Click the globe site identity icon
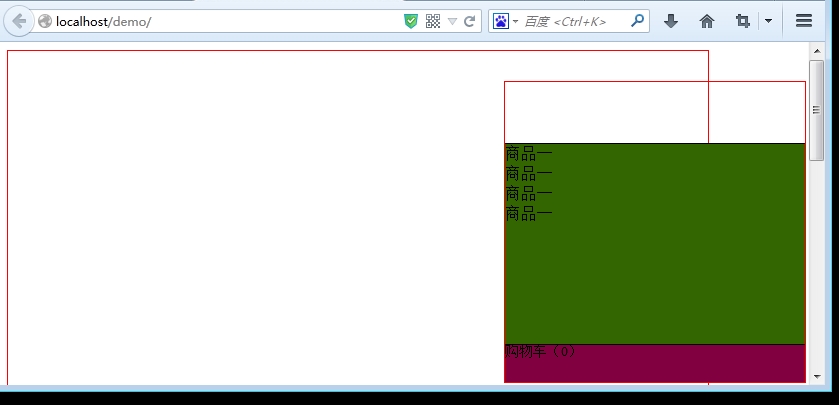839x405 pixels. [45, 21]
